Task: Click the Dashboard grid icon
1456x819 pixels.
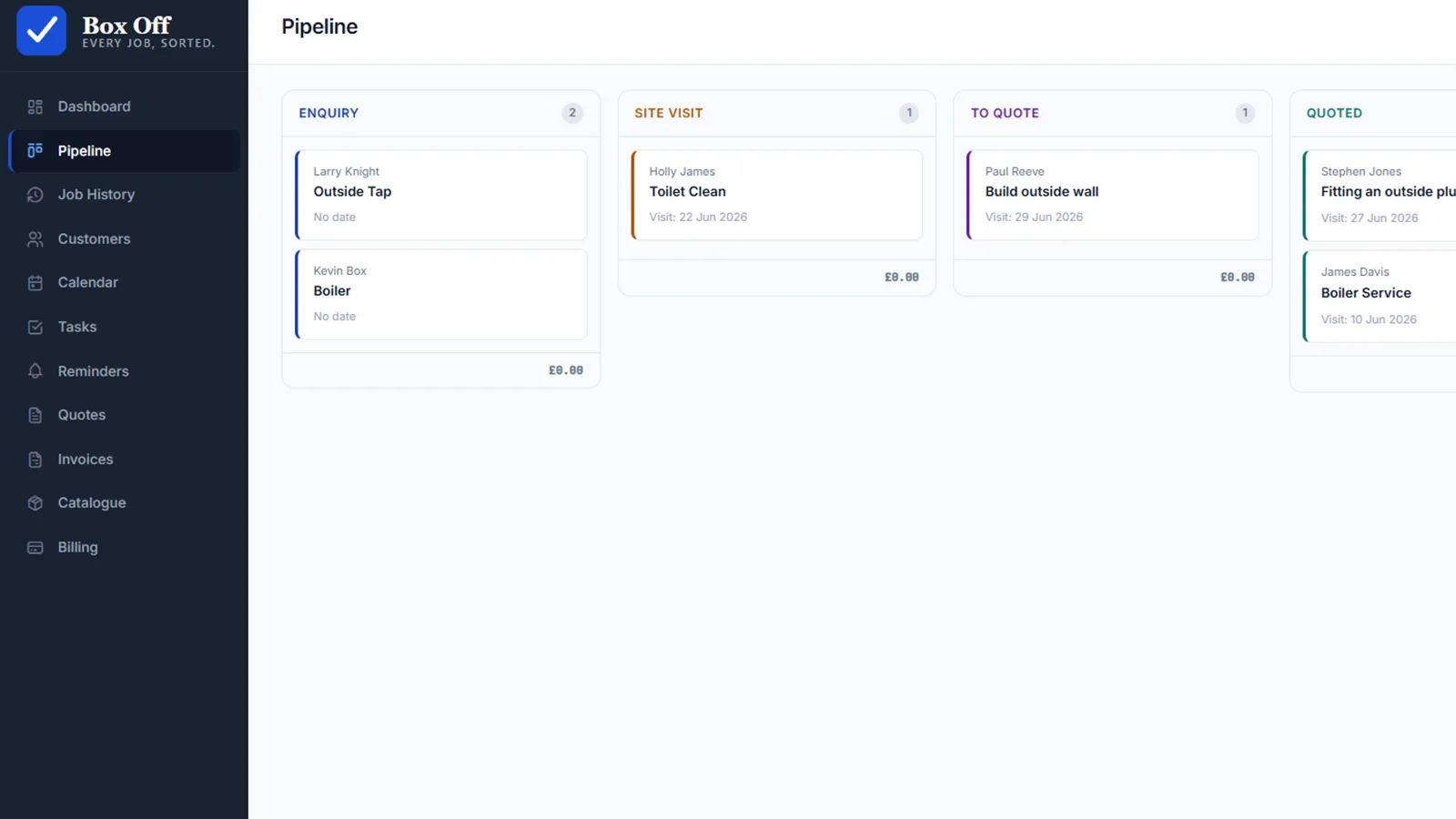Action: 35,106
